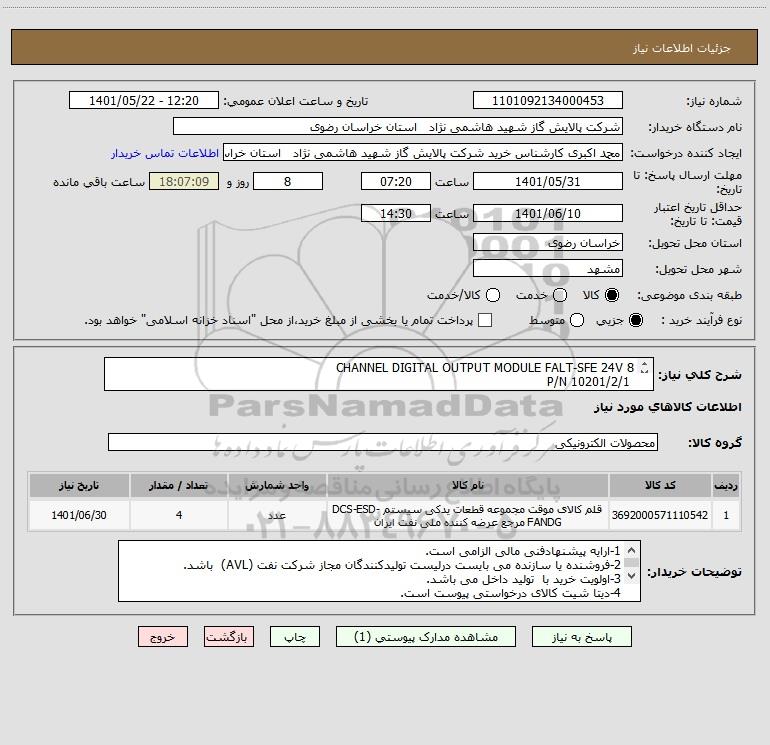The height and width of the screenshot is (745, 770).
Task: Click the stepper arrows in شرح کلی نیاز box
Action: 645,367
